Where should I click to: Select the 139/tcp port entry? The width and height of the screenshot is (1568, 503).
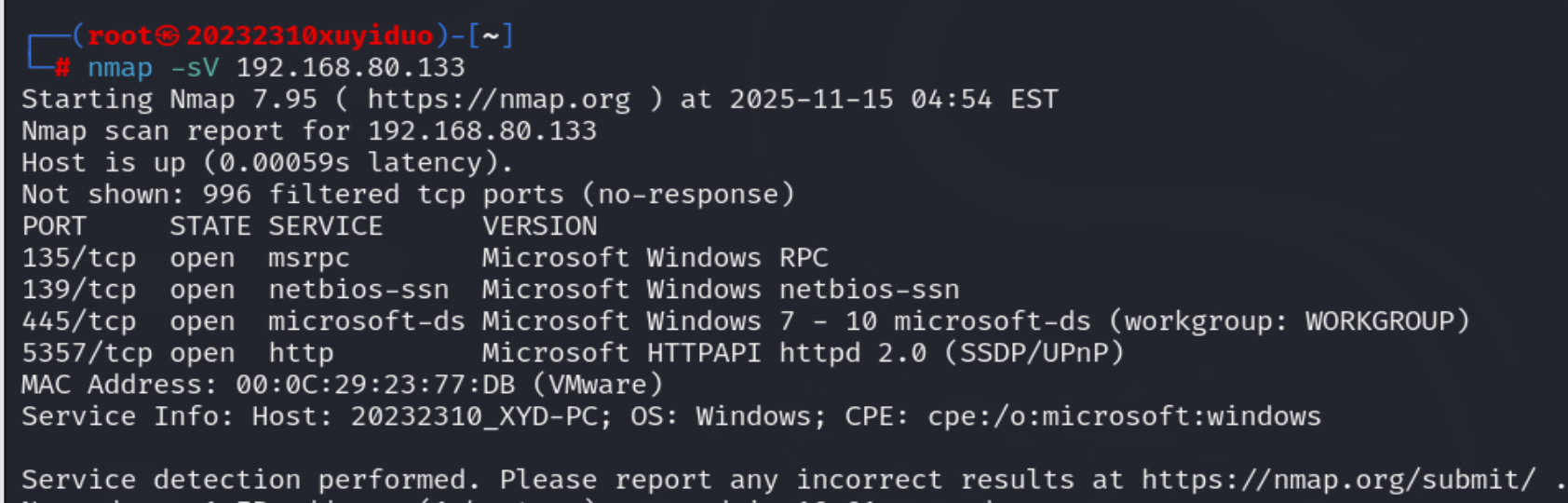click(79, 290)
